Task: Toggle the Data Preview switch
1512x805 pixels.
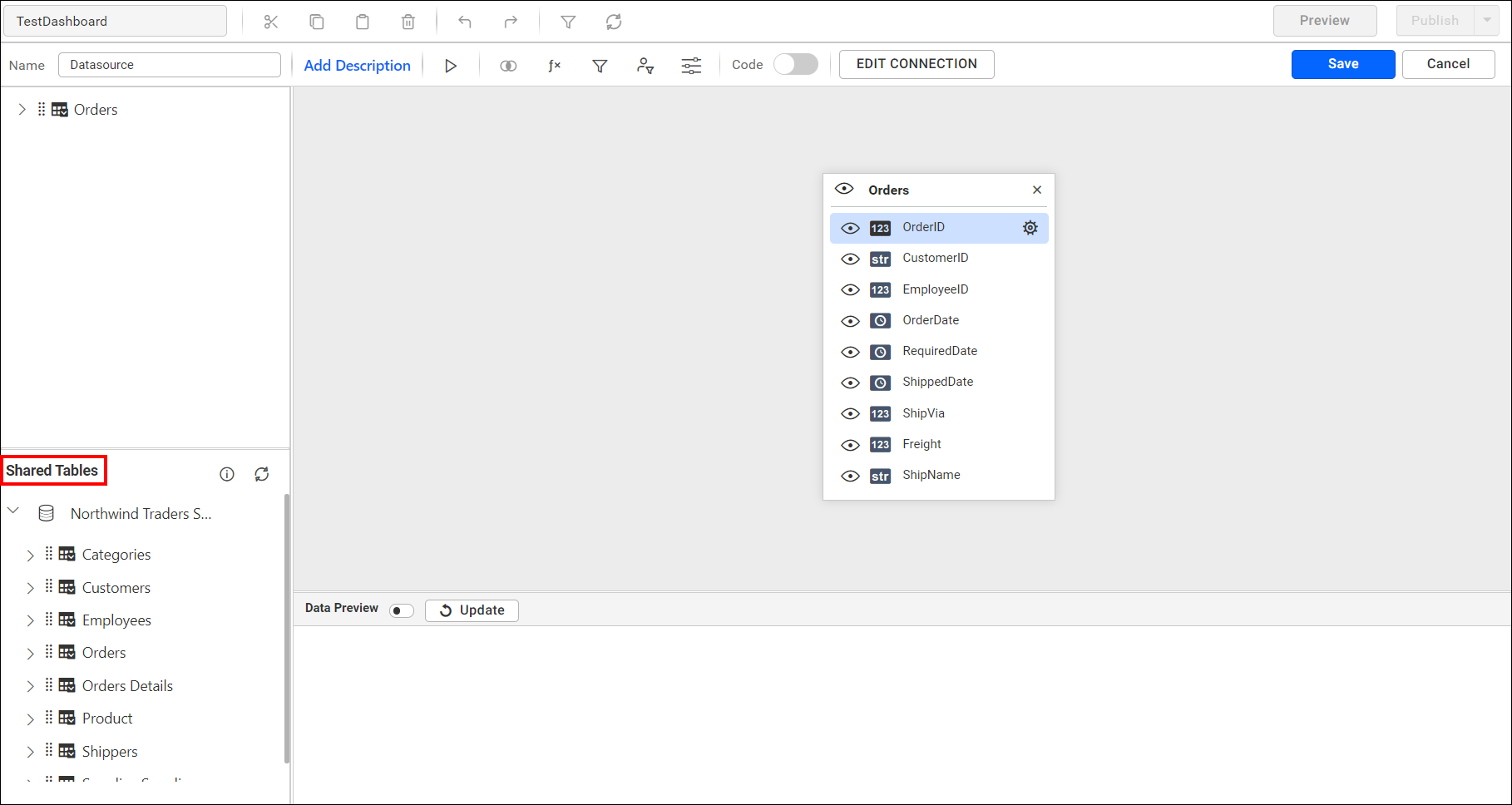Action: tap(402, 610)
